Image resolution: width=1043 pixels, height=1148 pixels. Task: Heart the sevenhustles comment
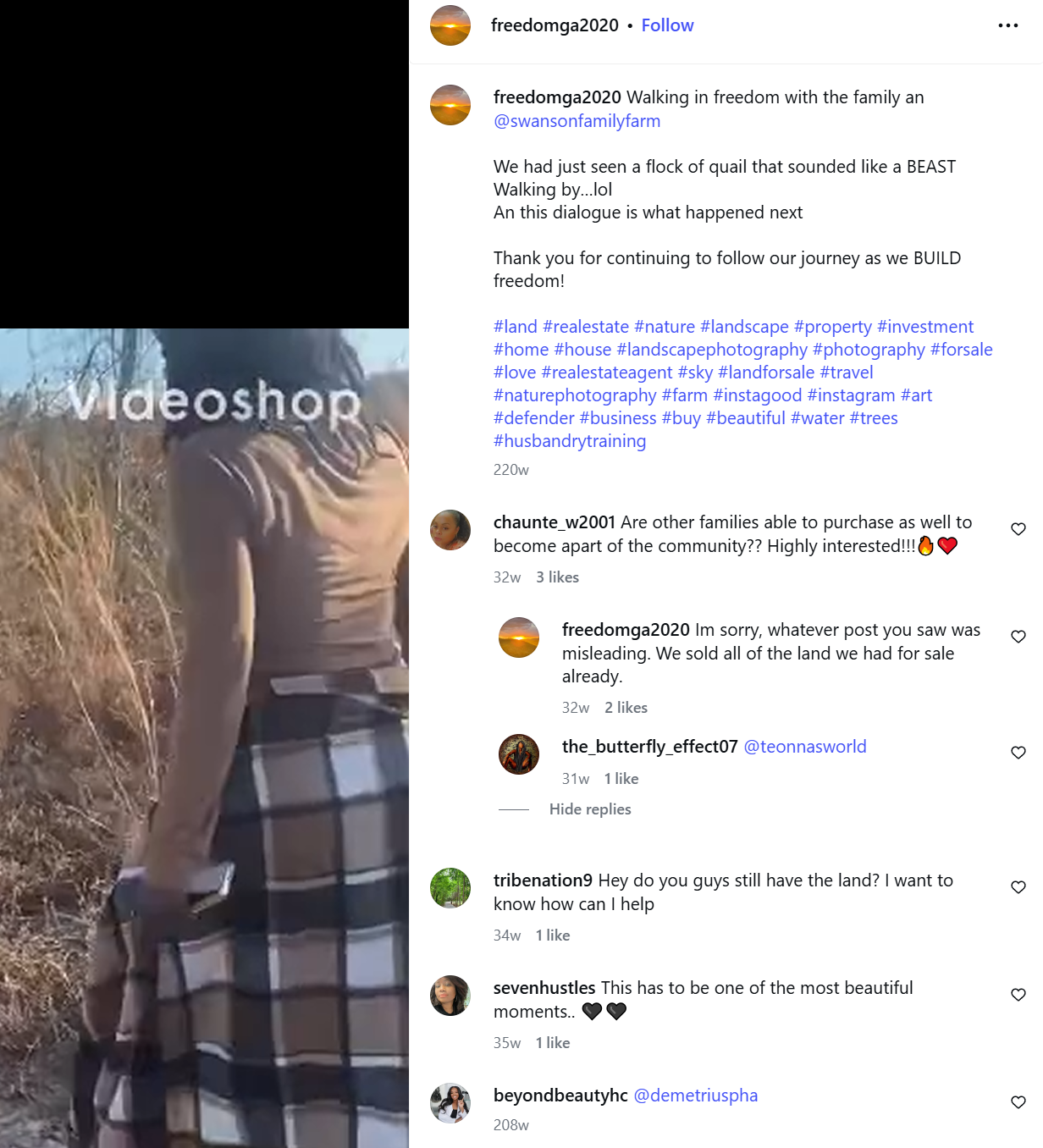pos(1018,995)
